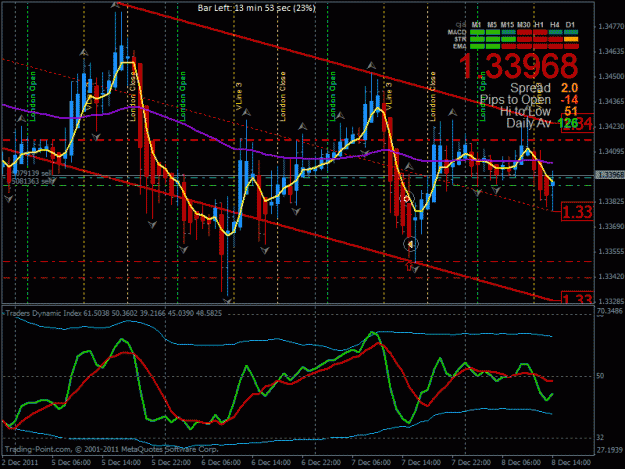Click the '2 Dec 2011' time axis label
625x469 pixels.
pyautogui.click(x=20, y=463)
